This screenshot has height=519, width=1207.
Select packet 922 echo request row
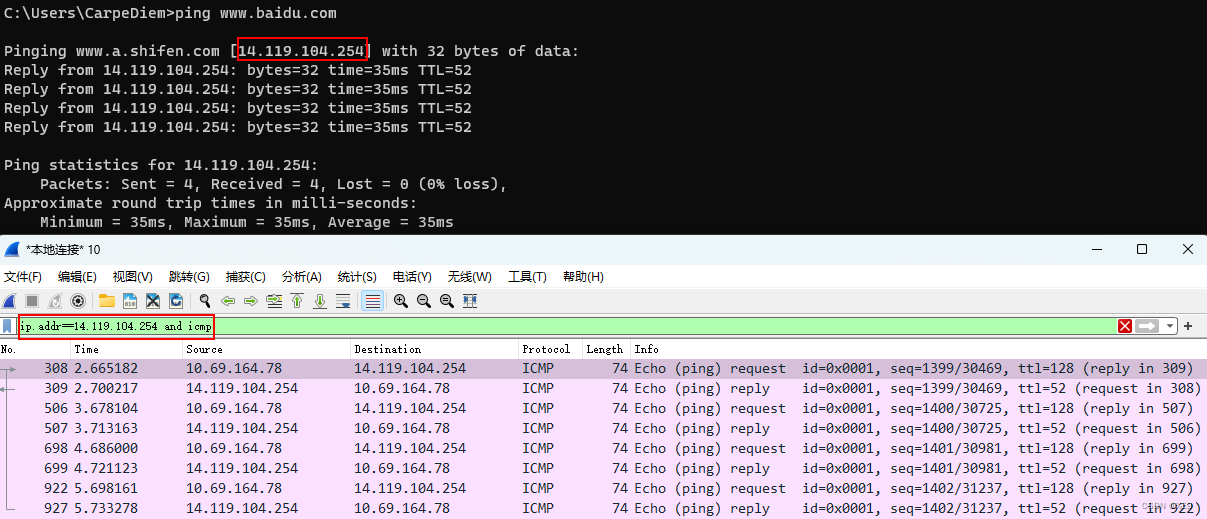pos(603,489)
